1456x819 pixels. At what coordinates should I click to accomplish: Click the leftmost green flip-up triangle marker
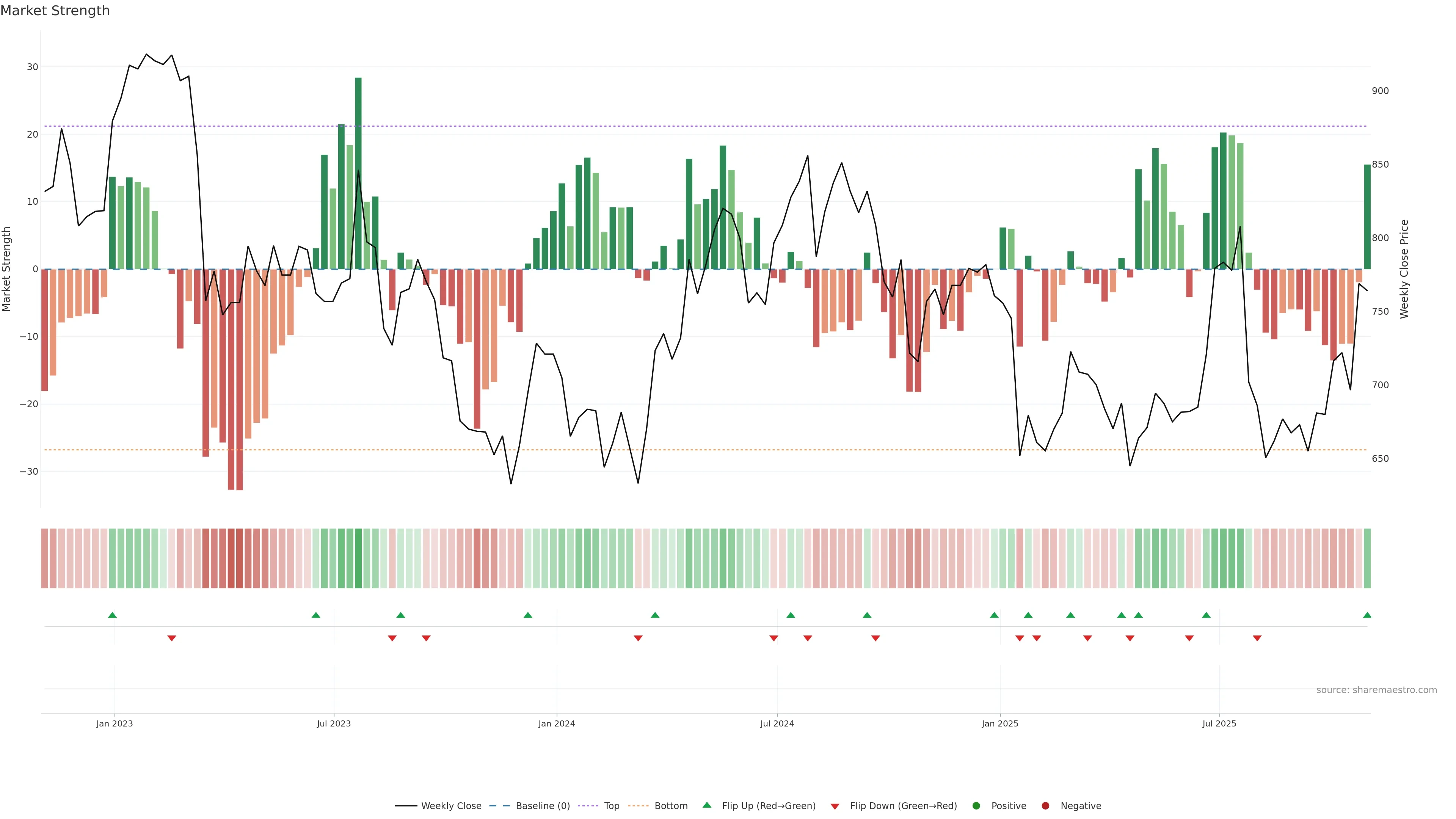click(x=113, y=615)
